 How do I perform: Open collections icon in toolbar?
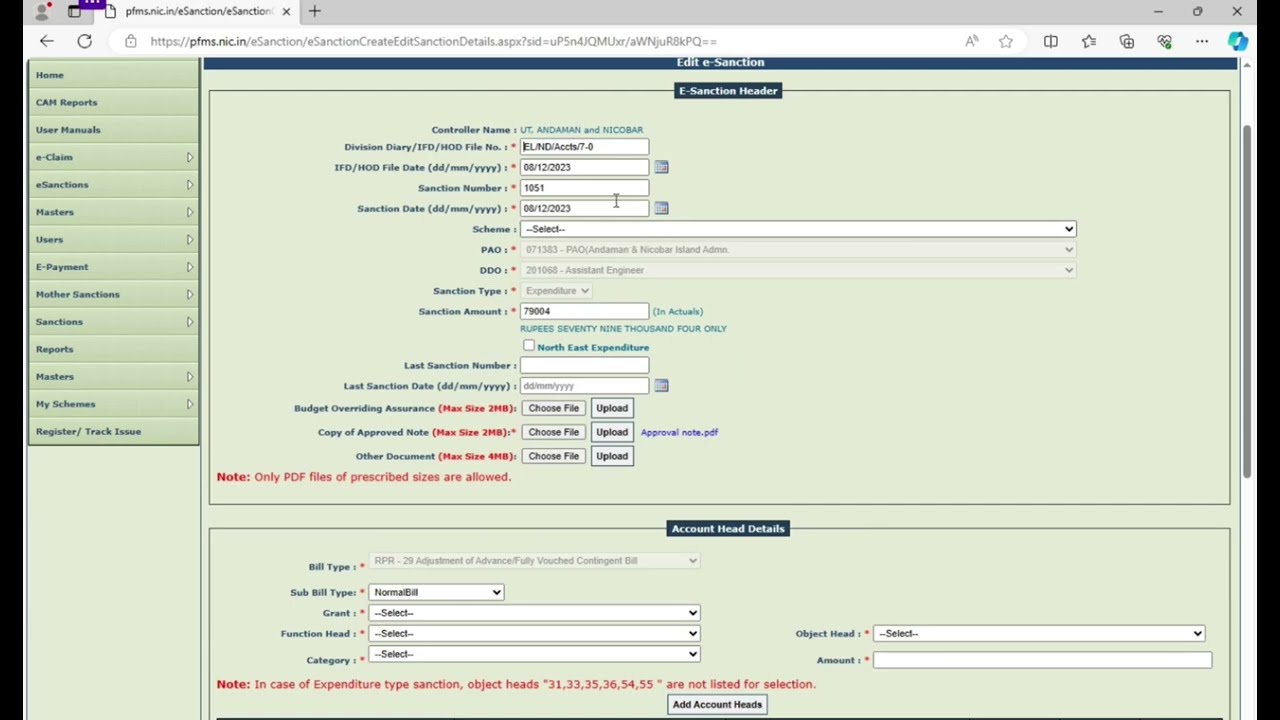point(1127,41)
